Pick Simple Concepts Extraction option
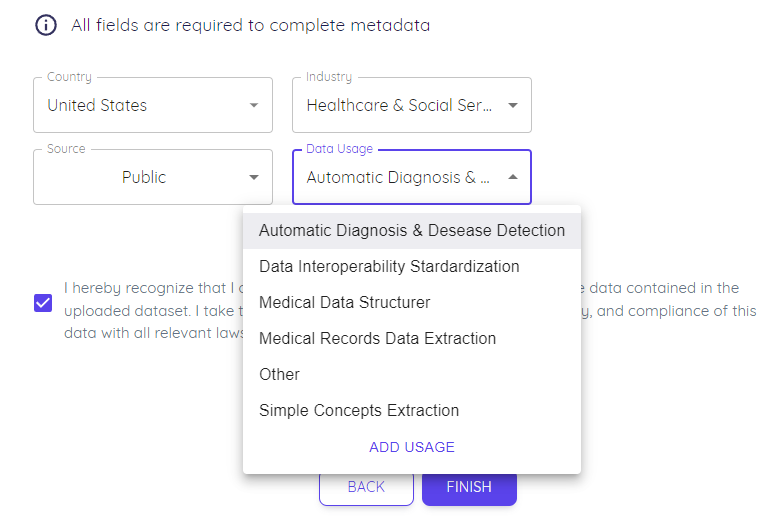This screenshot has height=518, width=773. 412,411
